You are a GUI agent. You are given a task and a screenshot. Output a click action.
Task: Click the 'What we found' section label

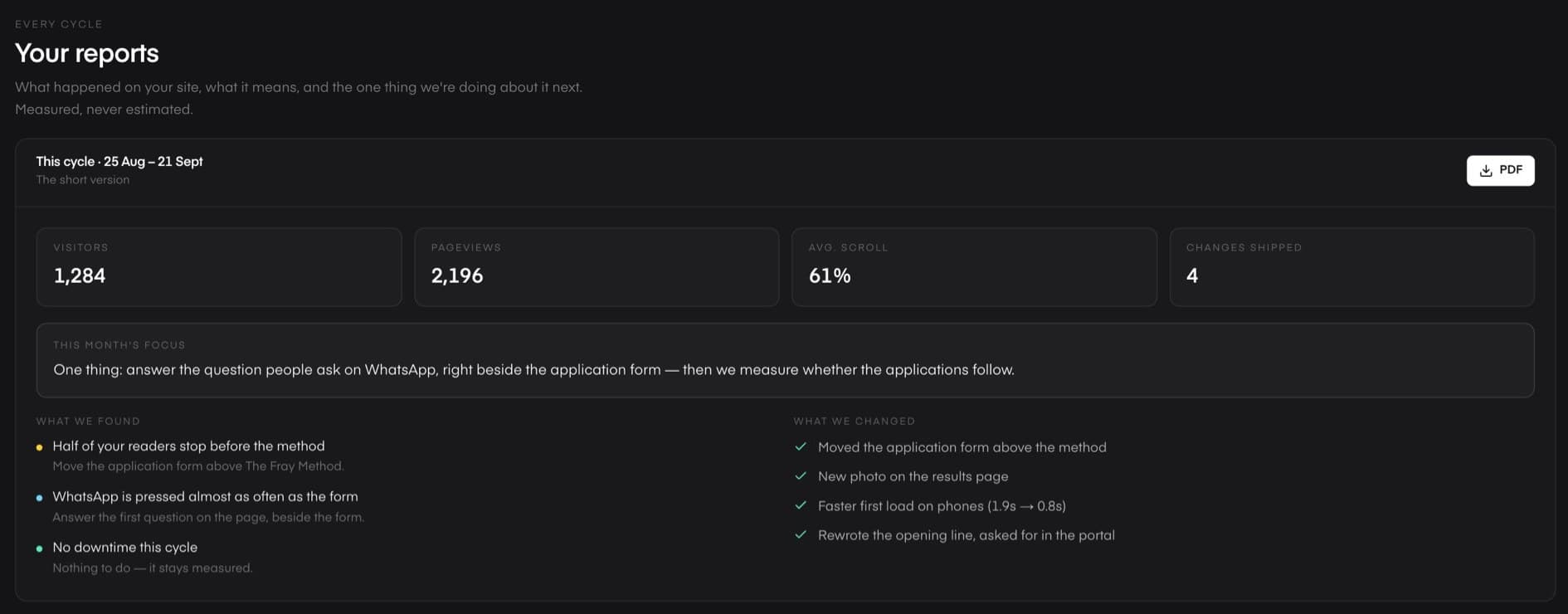[88, 422]
